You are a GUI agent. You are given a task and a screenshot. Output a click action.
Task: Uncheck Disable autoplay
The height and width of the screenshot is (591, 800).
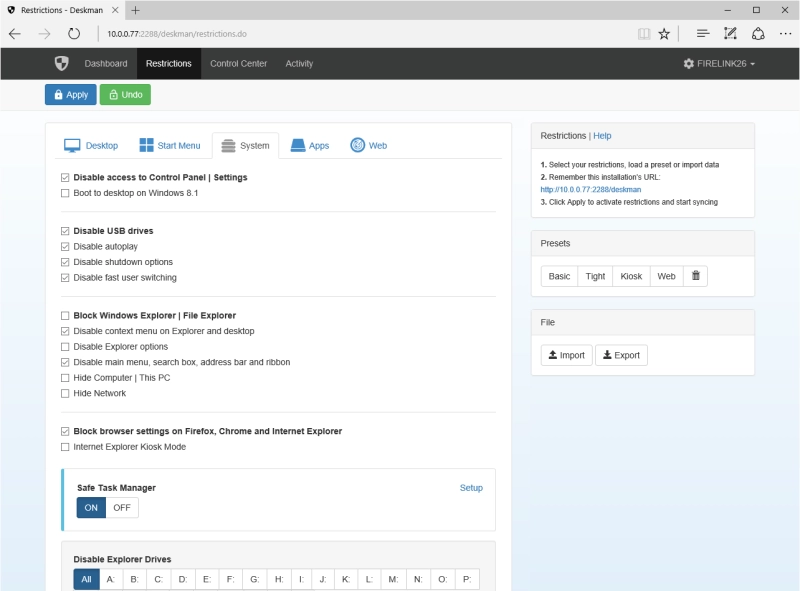tap(65, 247)
